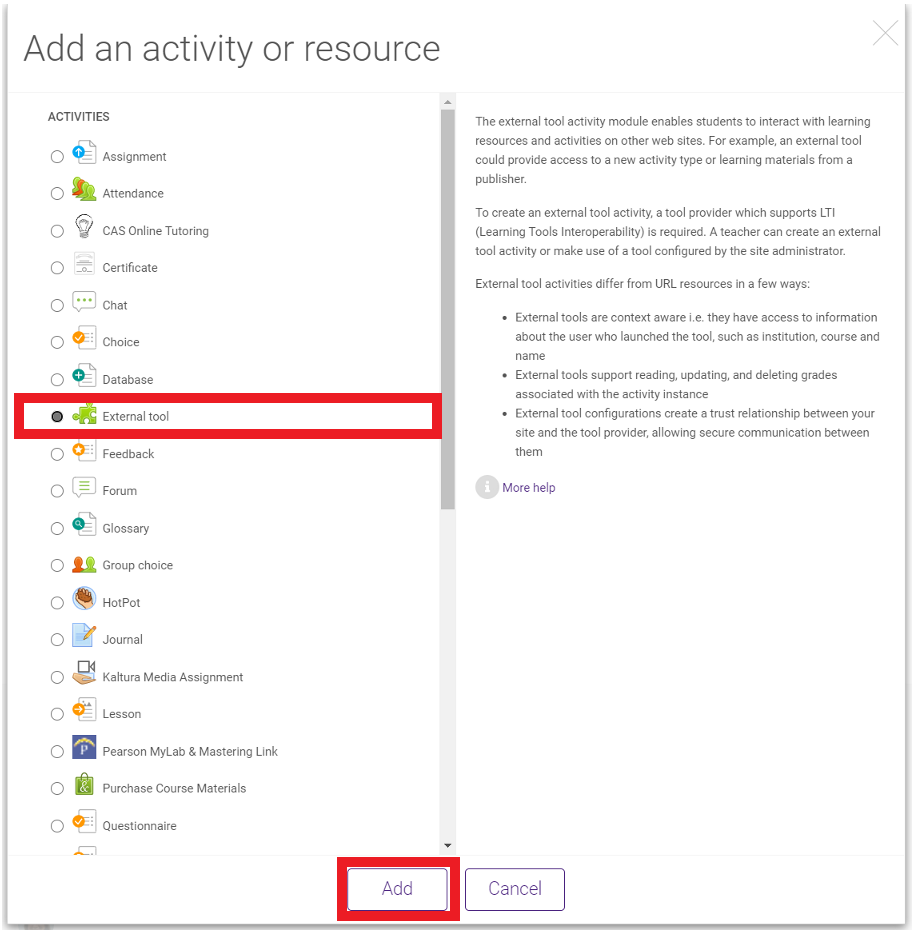Click the CAS Online Tutoring lightbulb icon

(84, 227)
